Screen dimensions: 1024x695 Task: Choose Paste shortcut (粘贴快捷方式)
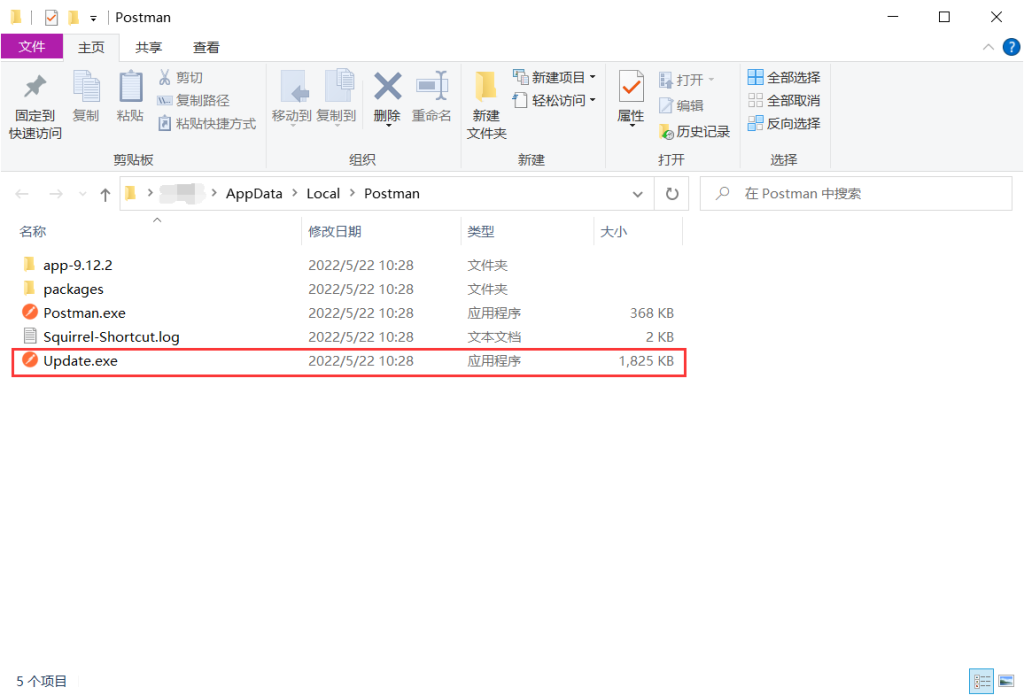click(207, 123)
